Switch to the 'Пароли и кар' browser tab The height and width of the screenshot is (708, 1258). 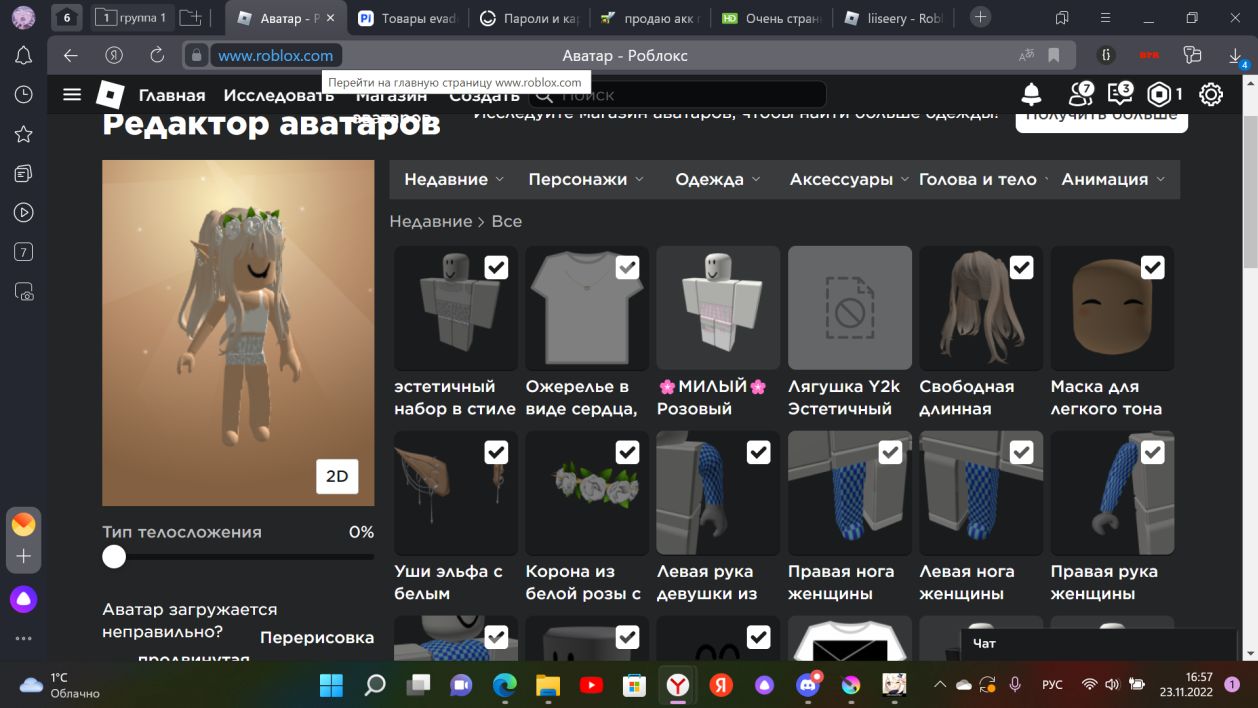coord(528,18)
